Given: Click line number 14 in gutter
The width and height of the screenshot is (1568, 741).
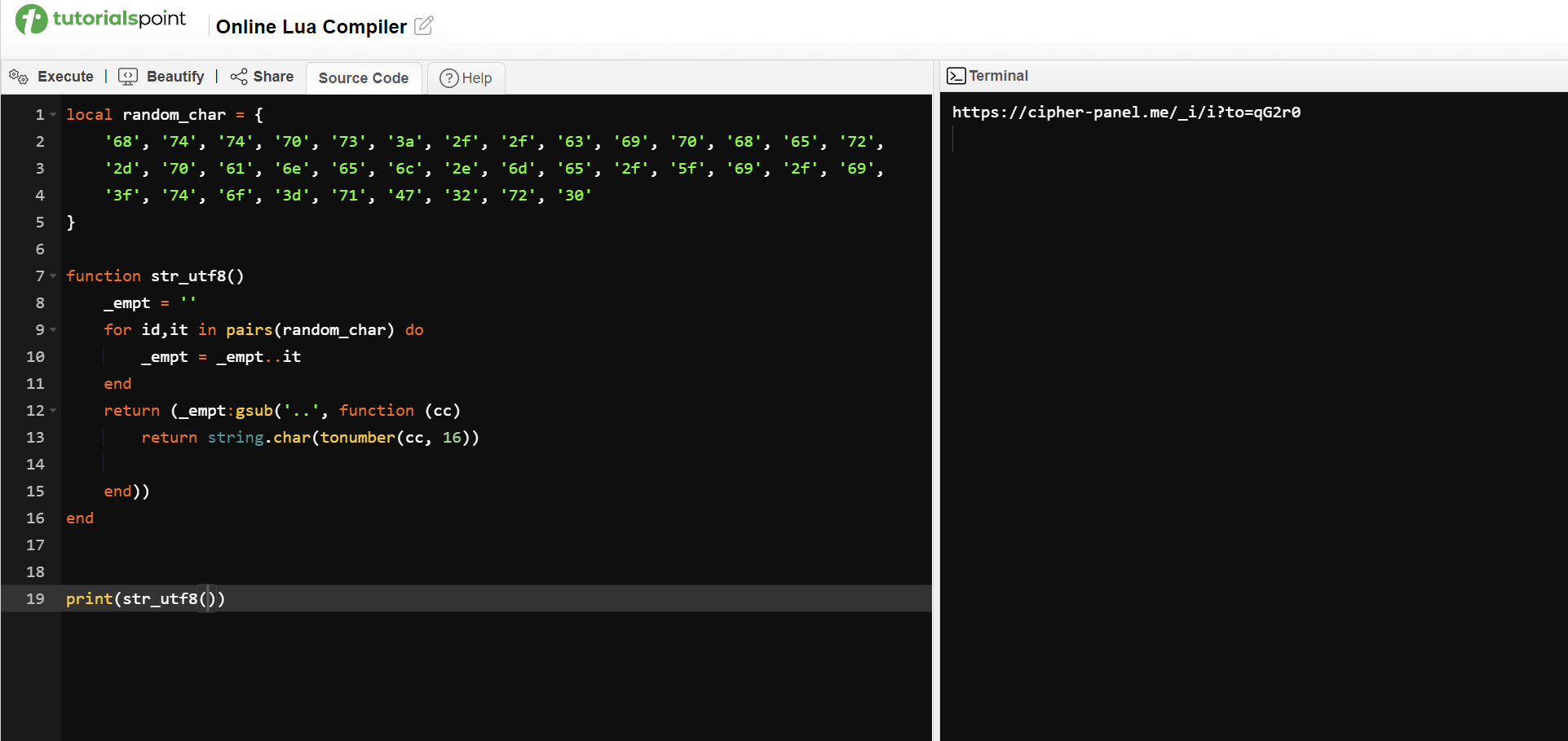Looking at the screenshot, I should point(35,465).
